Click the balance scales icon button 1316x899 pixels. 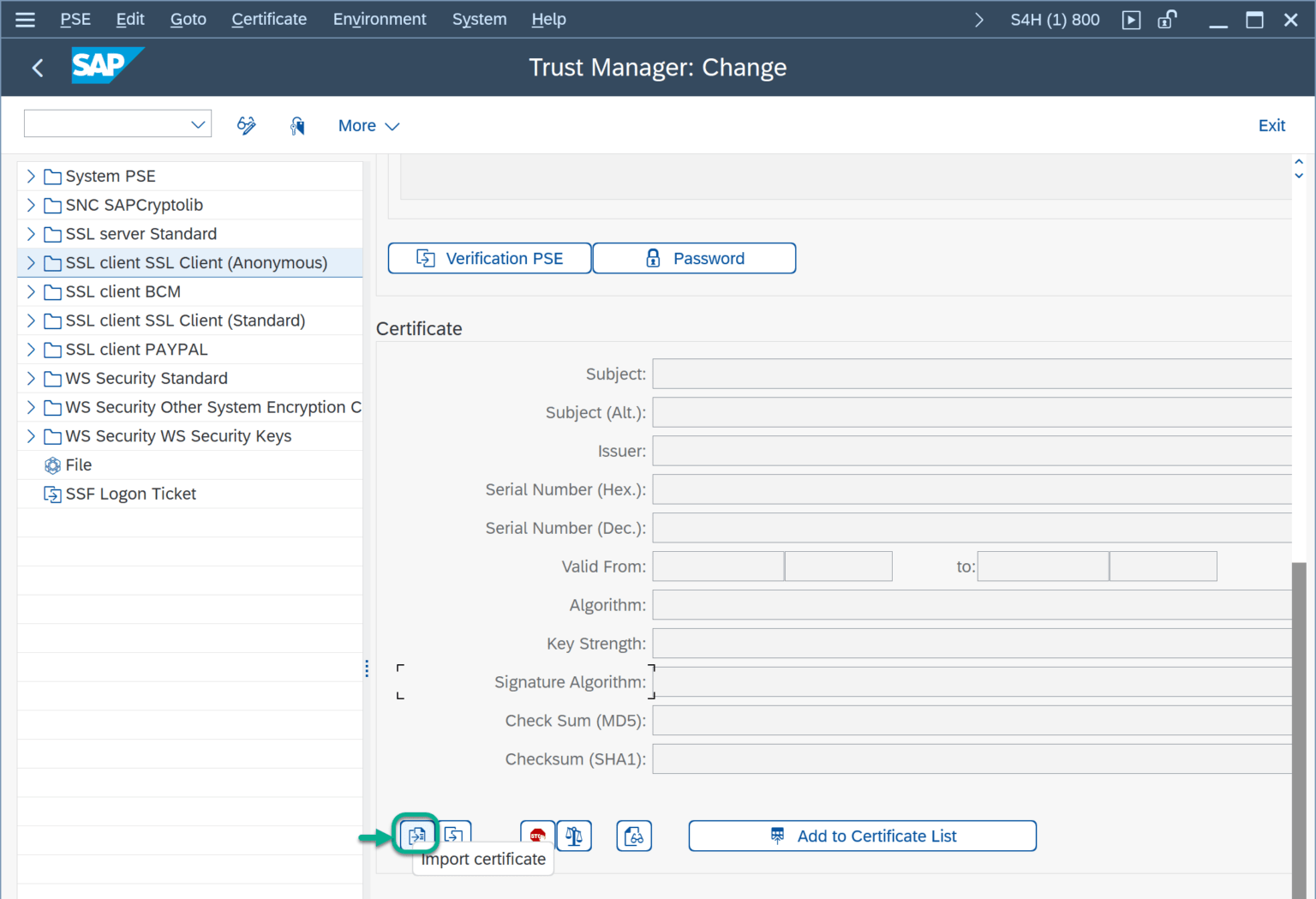pos(574,836)
